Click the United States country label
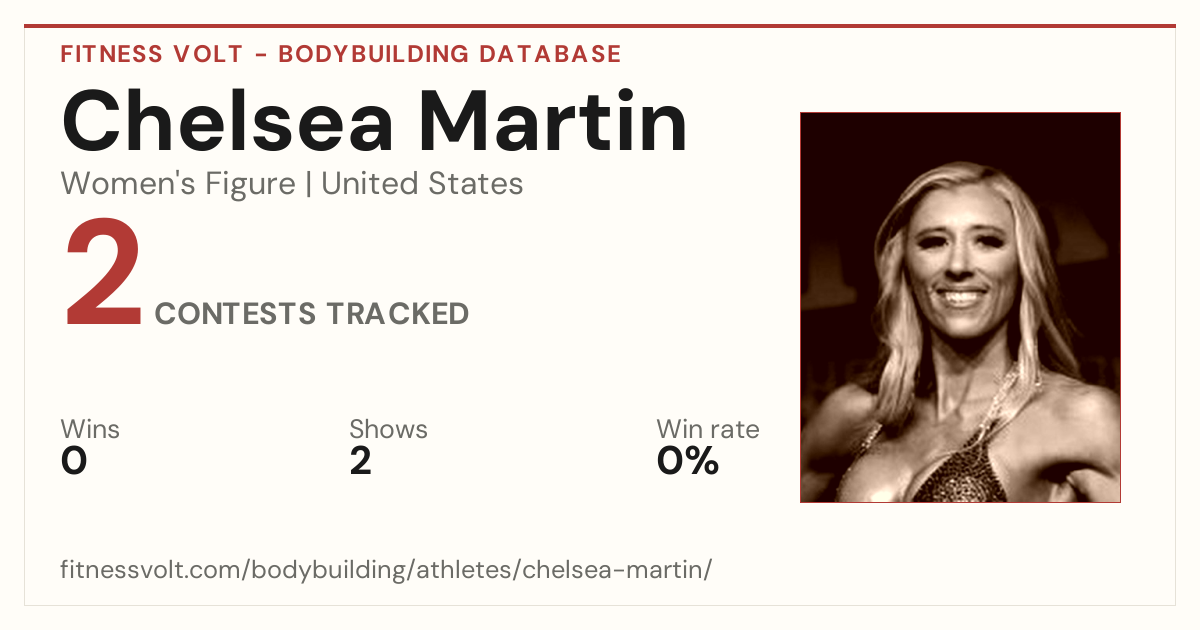This screenshot has height=630, width=1200. tap(422, 184)
